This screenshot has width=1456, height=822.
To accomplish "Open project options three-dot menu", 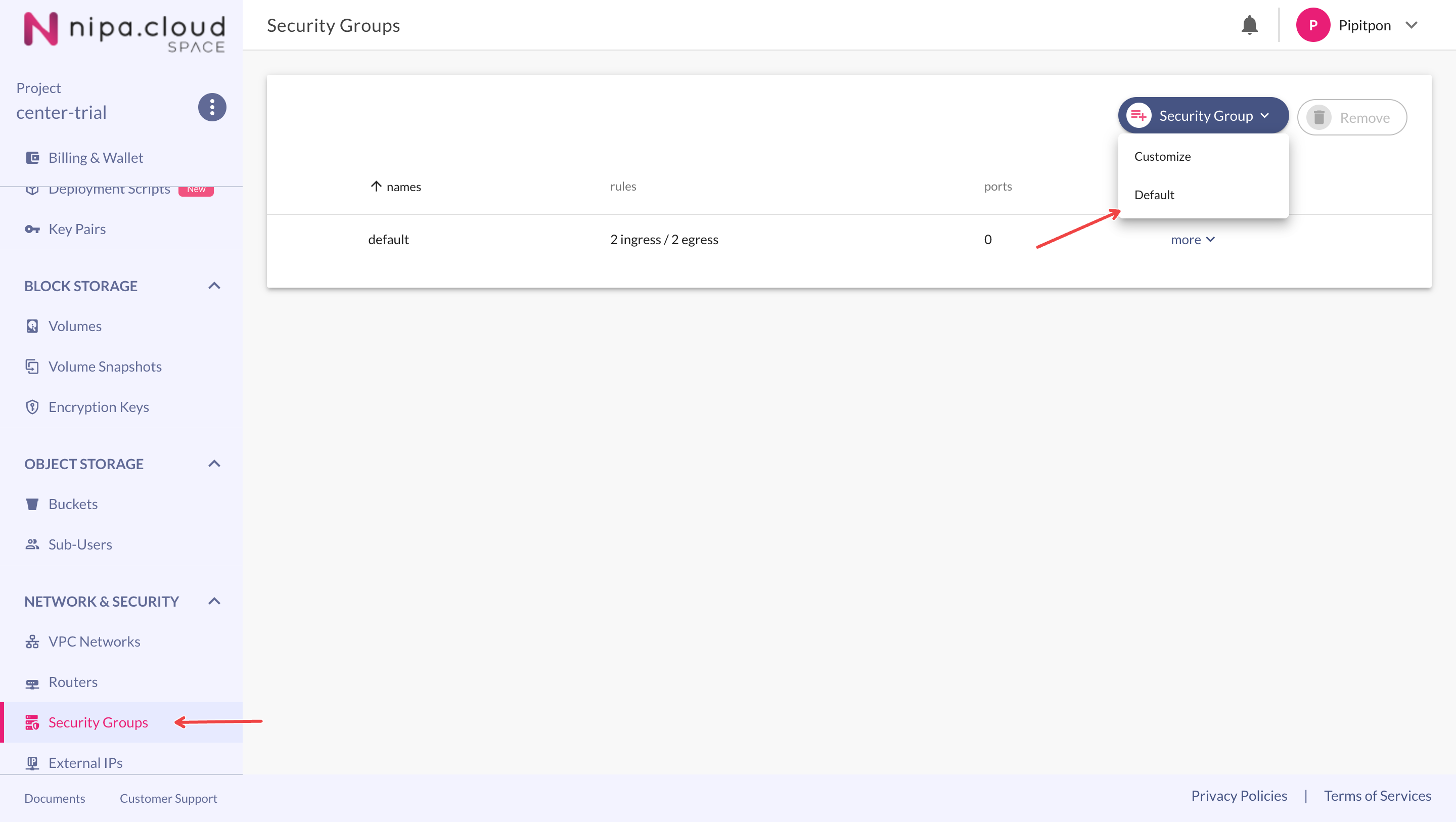I will tap(212, 107).
